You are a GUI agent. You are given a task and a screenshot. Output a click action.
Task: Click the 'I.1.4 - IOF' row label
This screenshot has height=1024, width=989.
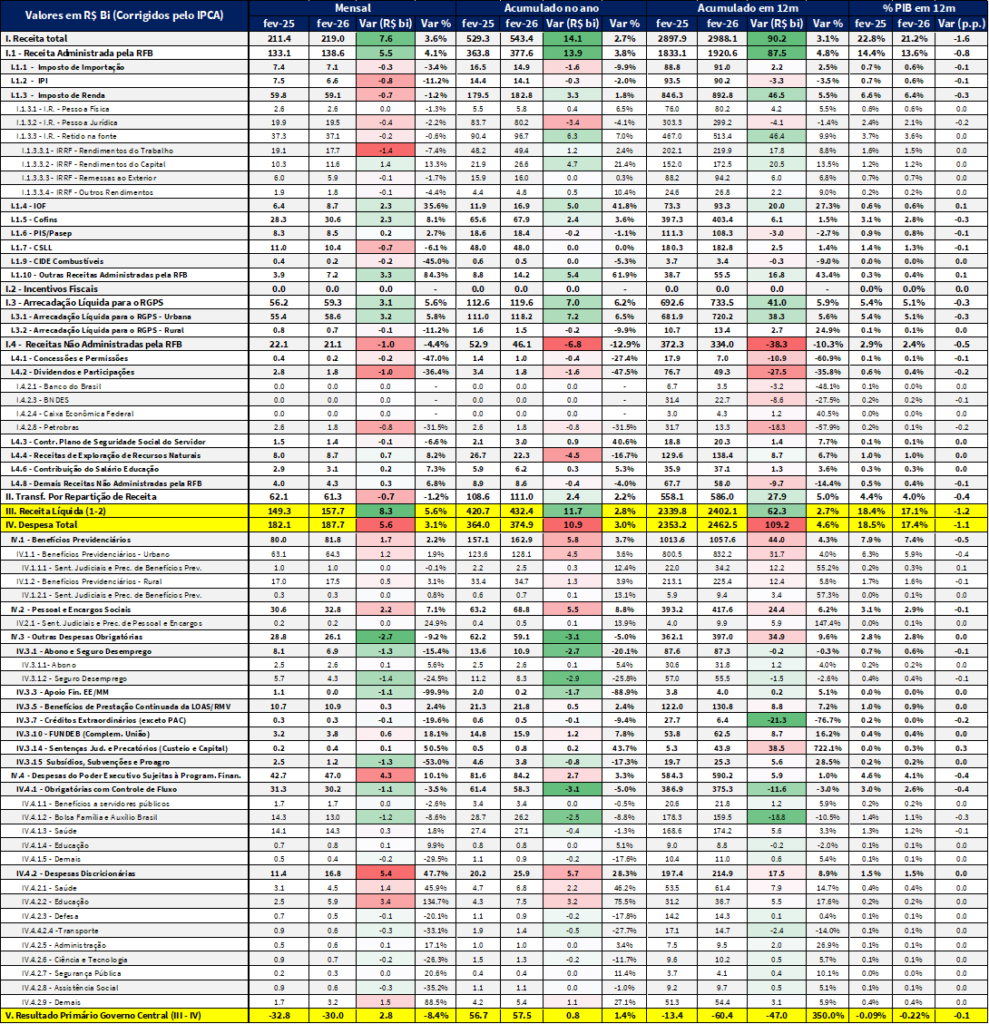pyautogui.click(x=40, y=205)
